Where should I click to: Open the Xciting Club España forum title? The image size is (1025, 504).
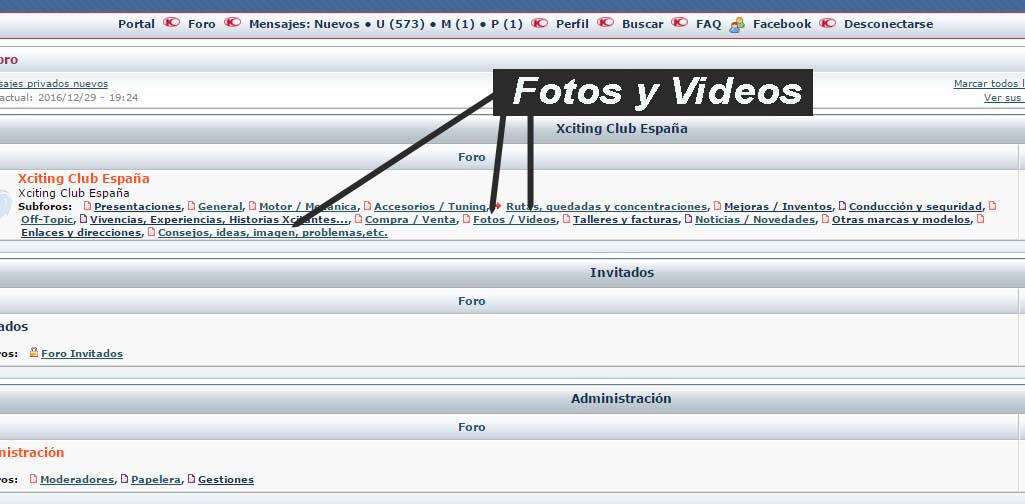84,179
